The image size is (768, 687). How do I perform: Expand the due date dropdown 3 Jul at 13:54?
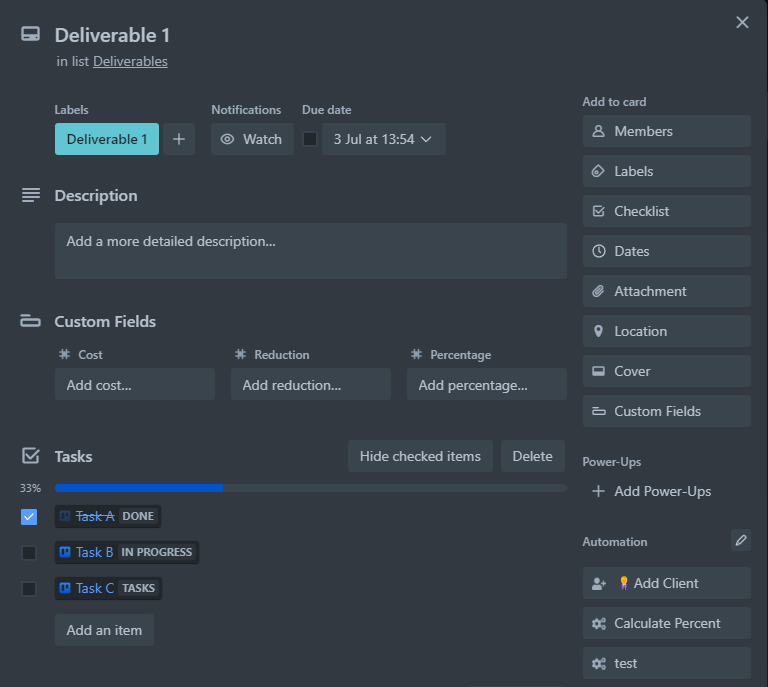coord(383,139)
